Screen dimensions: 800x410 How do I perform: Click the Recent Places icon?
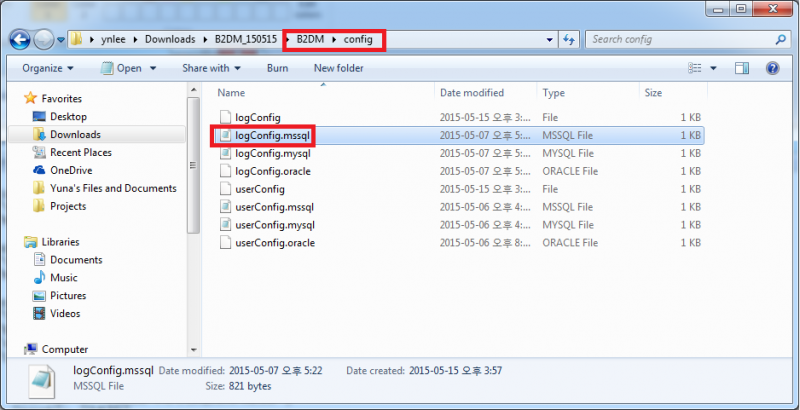39,152
